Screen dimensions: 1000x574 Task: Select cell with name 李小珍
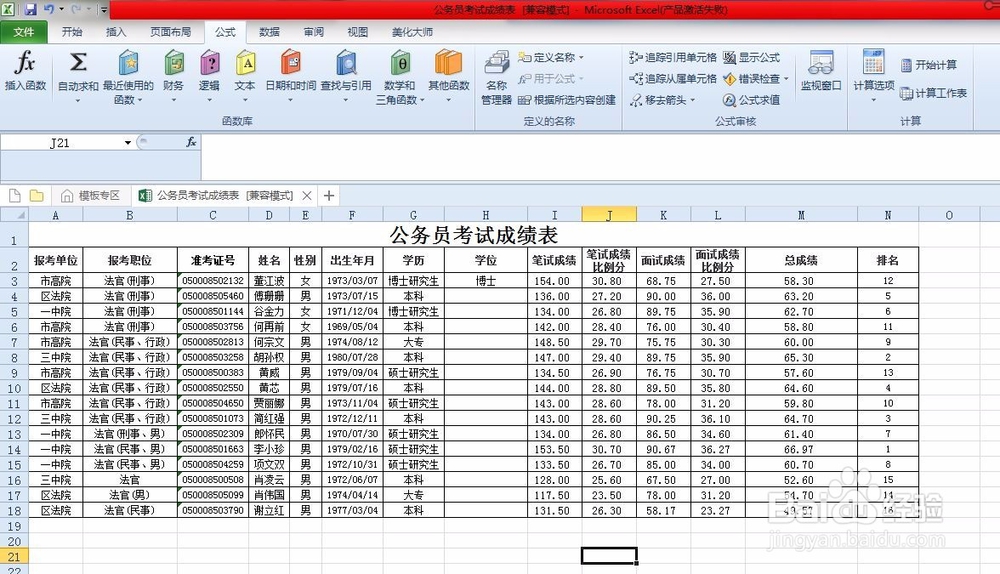[268, 449]
